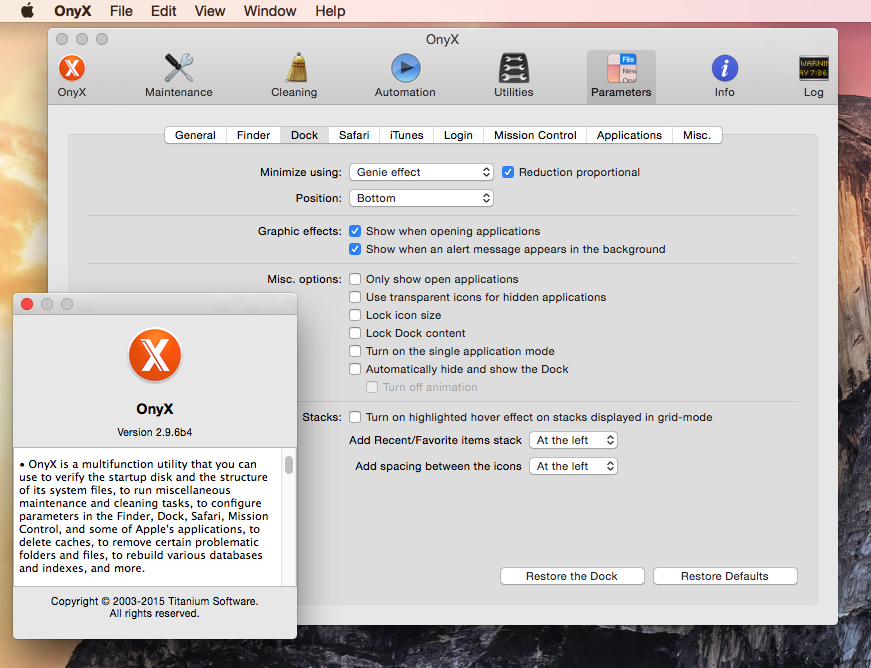Screen dimensions: 871x668
Task: Toggle Reduction proportional checkbox
Action: click(x=508, y=172)
